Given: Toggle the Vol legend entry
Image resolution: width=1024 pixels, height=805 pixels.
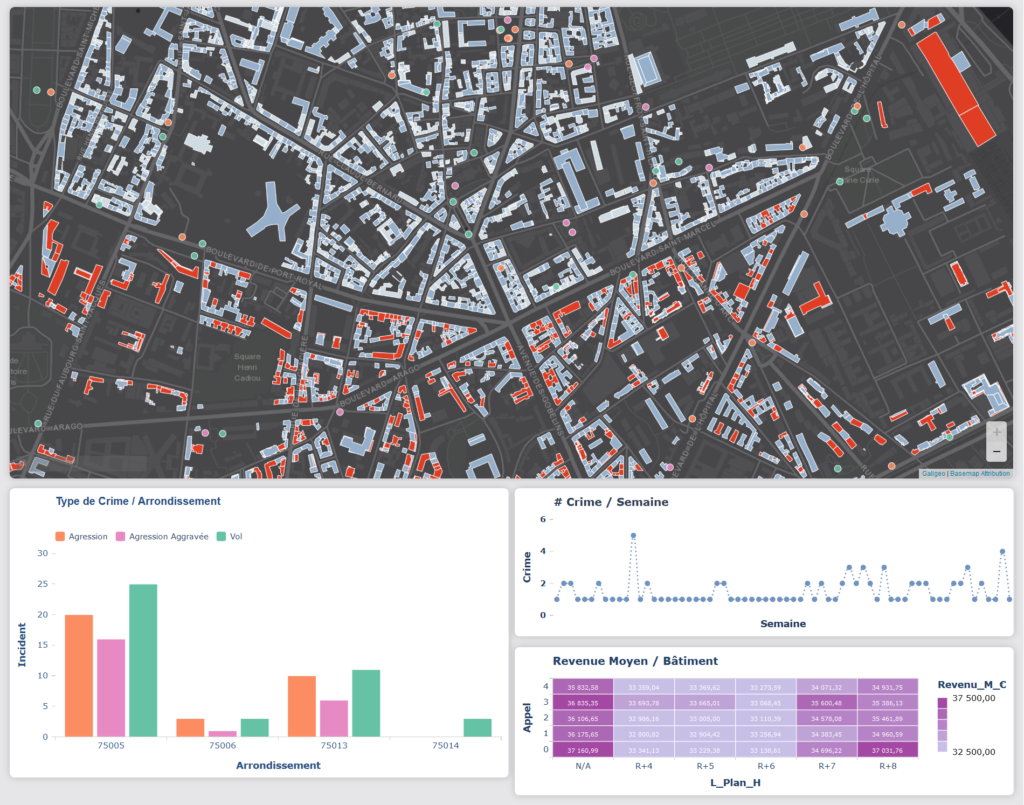Looking at the screenshot, I should pyautogui.click(x=229, y=537).
